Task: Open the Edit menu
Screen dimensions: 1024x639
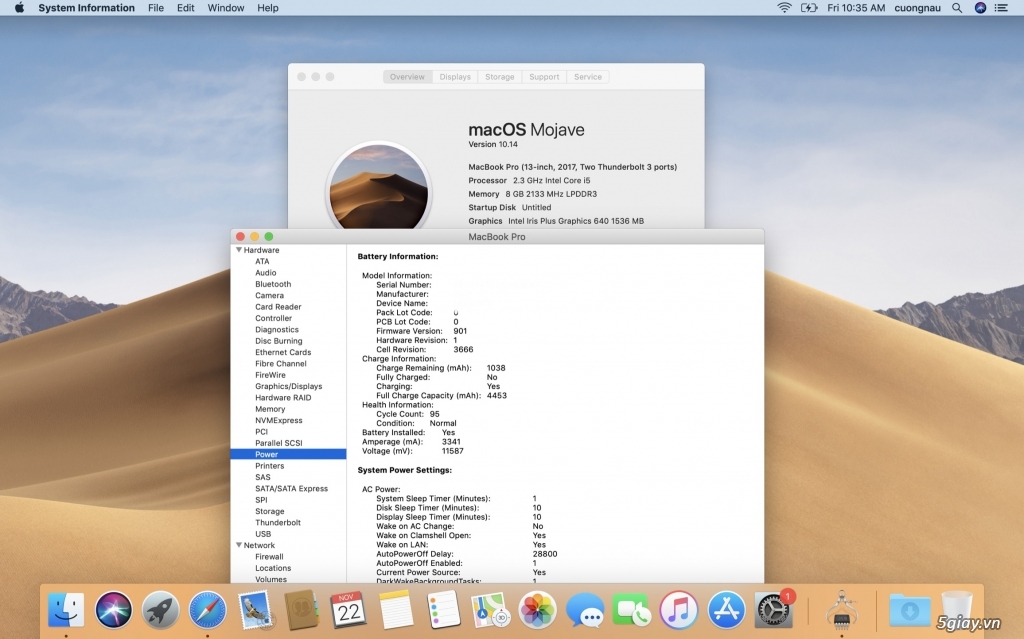Action: (x=185, y=8)
